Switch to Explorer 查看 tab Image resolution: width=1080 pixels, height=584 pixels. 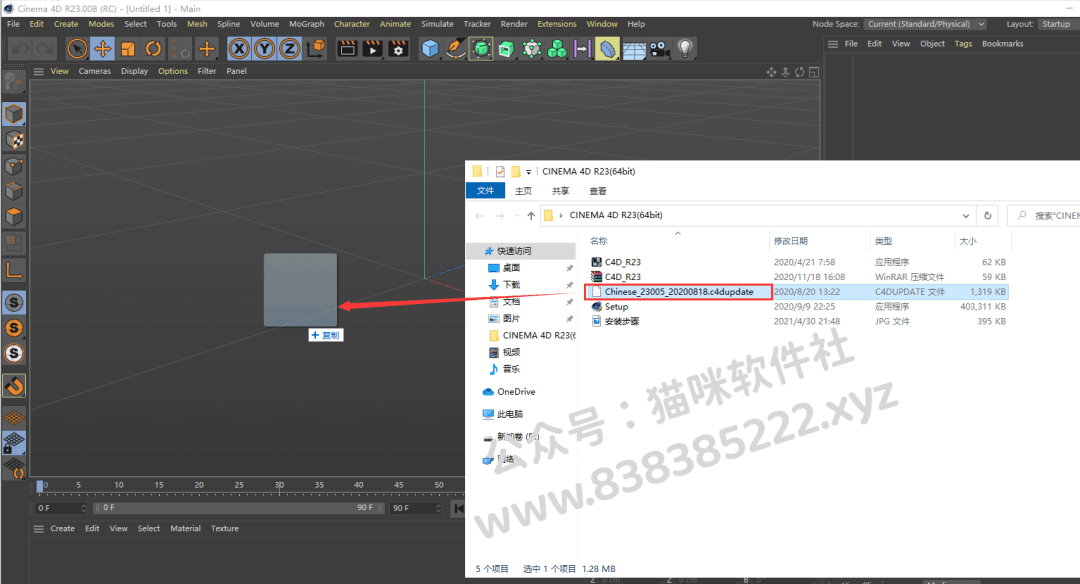tap(598, 191)
